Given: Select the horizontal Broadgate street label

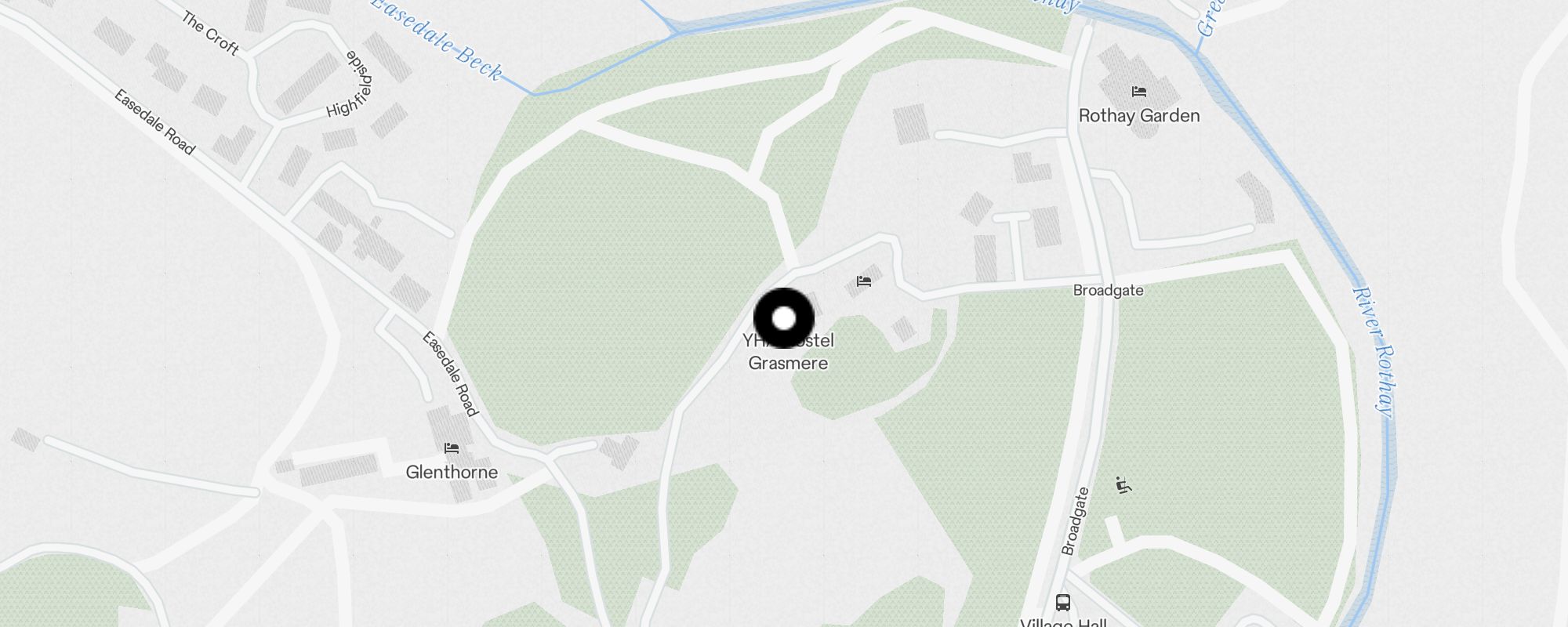Looking at the screenshot, I should [x=1108, y=291].
